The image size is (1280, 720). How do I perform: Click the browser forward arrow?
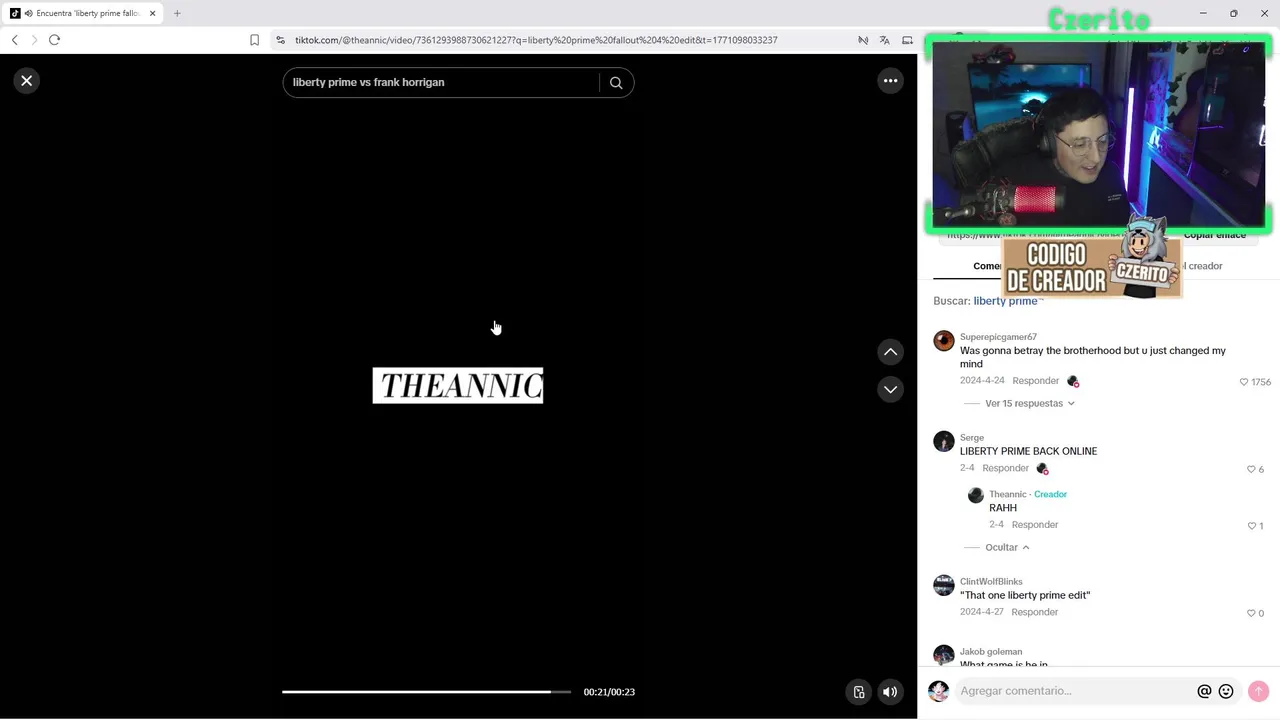coord(34,40)
